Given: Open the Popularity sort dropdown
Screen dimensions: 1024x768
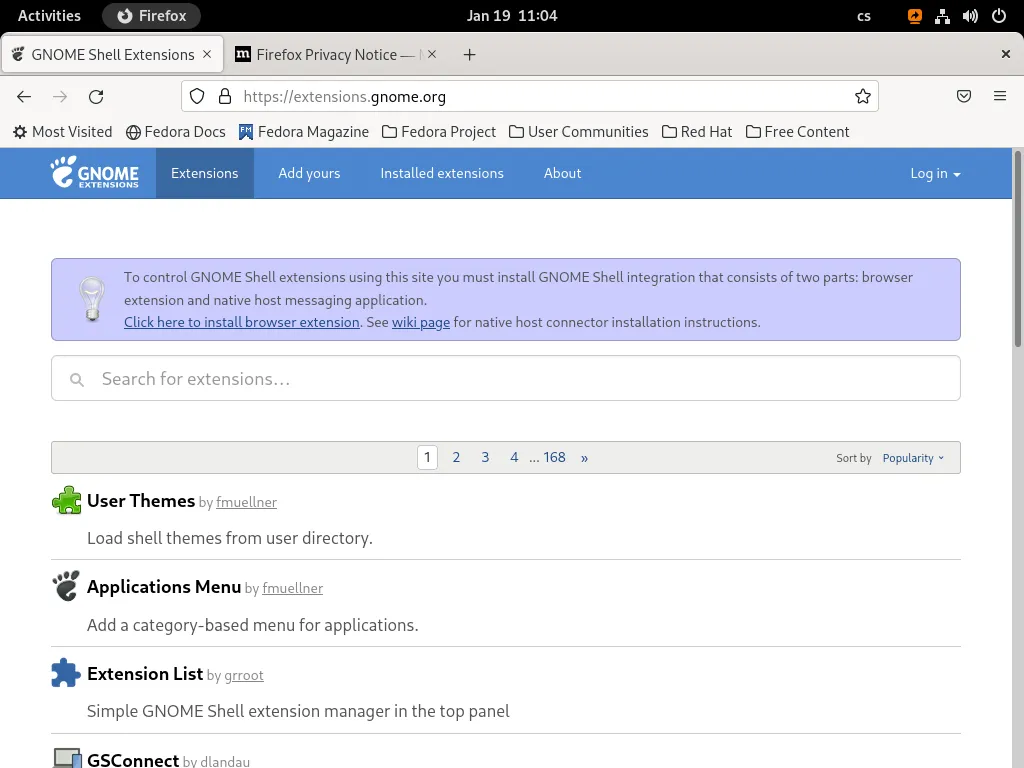Looking at the screenshot, I should click(x=911, y=457).
